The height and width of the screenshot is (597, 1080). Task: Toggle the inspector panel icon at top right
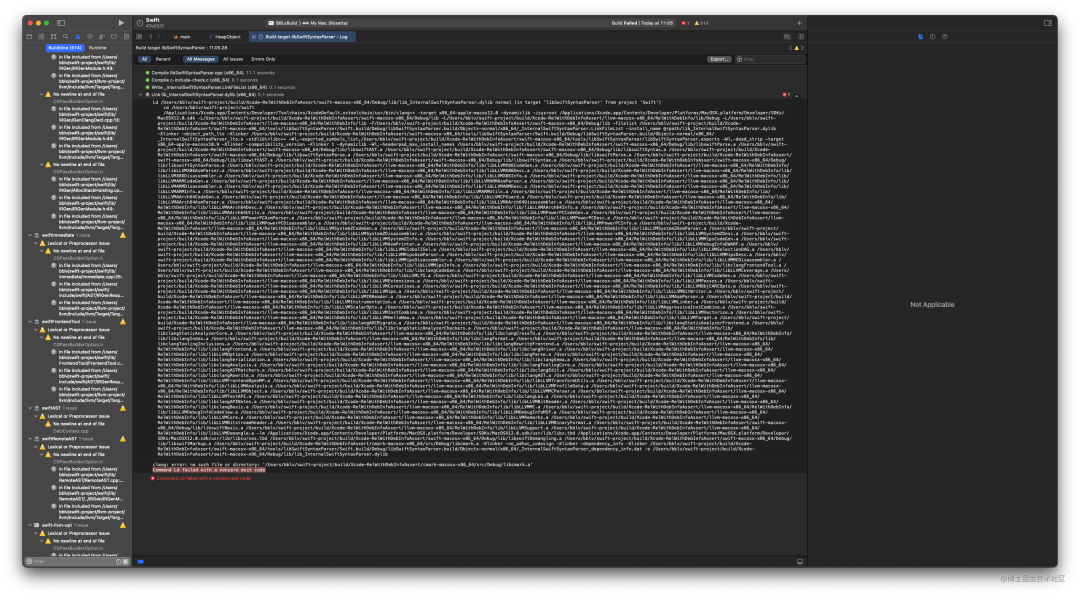tap(1048, 23)
